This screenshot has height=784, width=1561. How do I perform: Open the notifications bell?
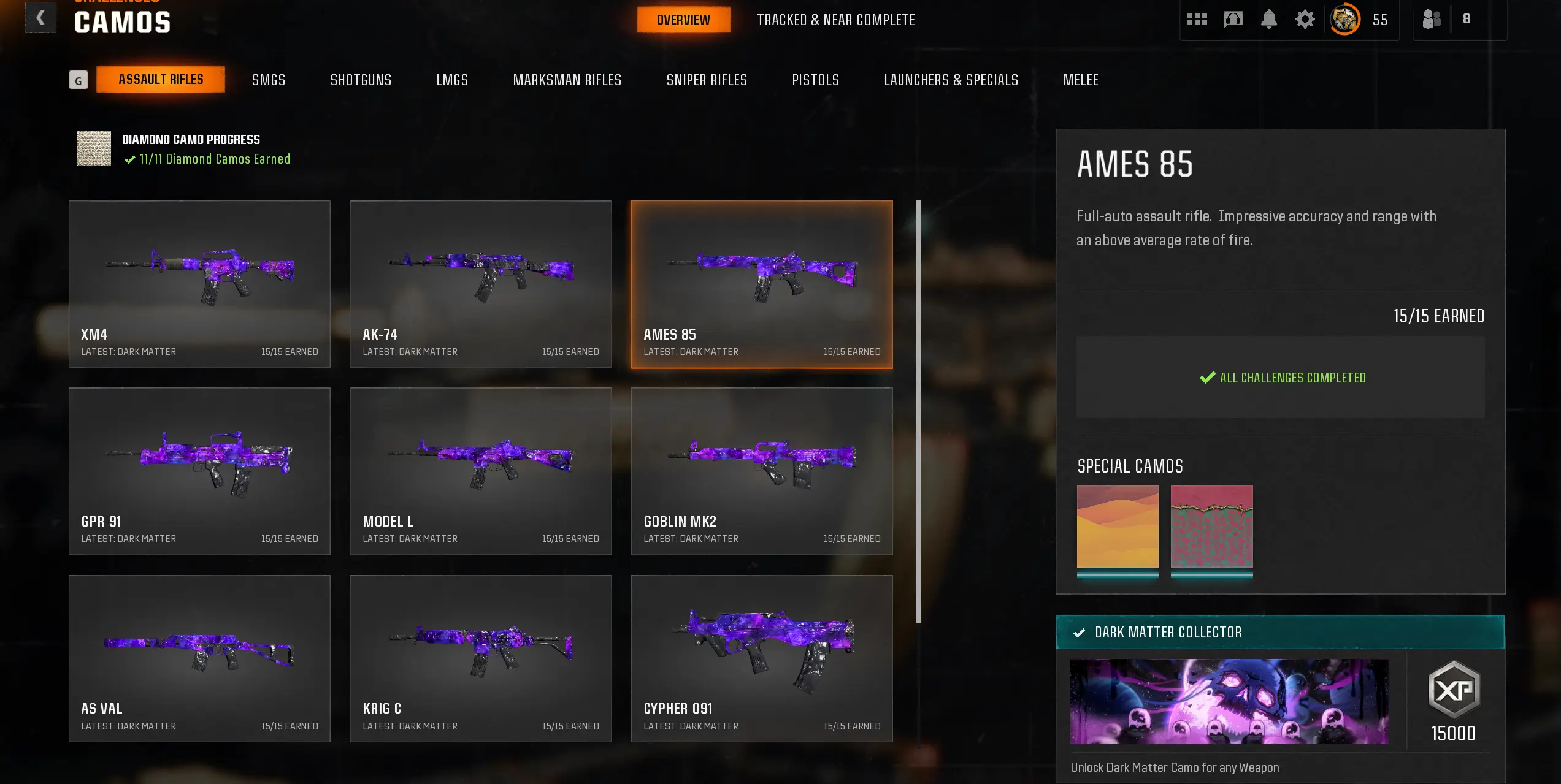(1269, 20)
